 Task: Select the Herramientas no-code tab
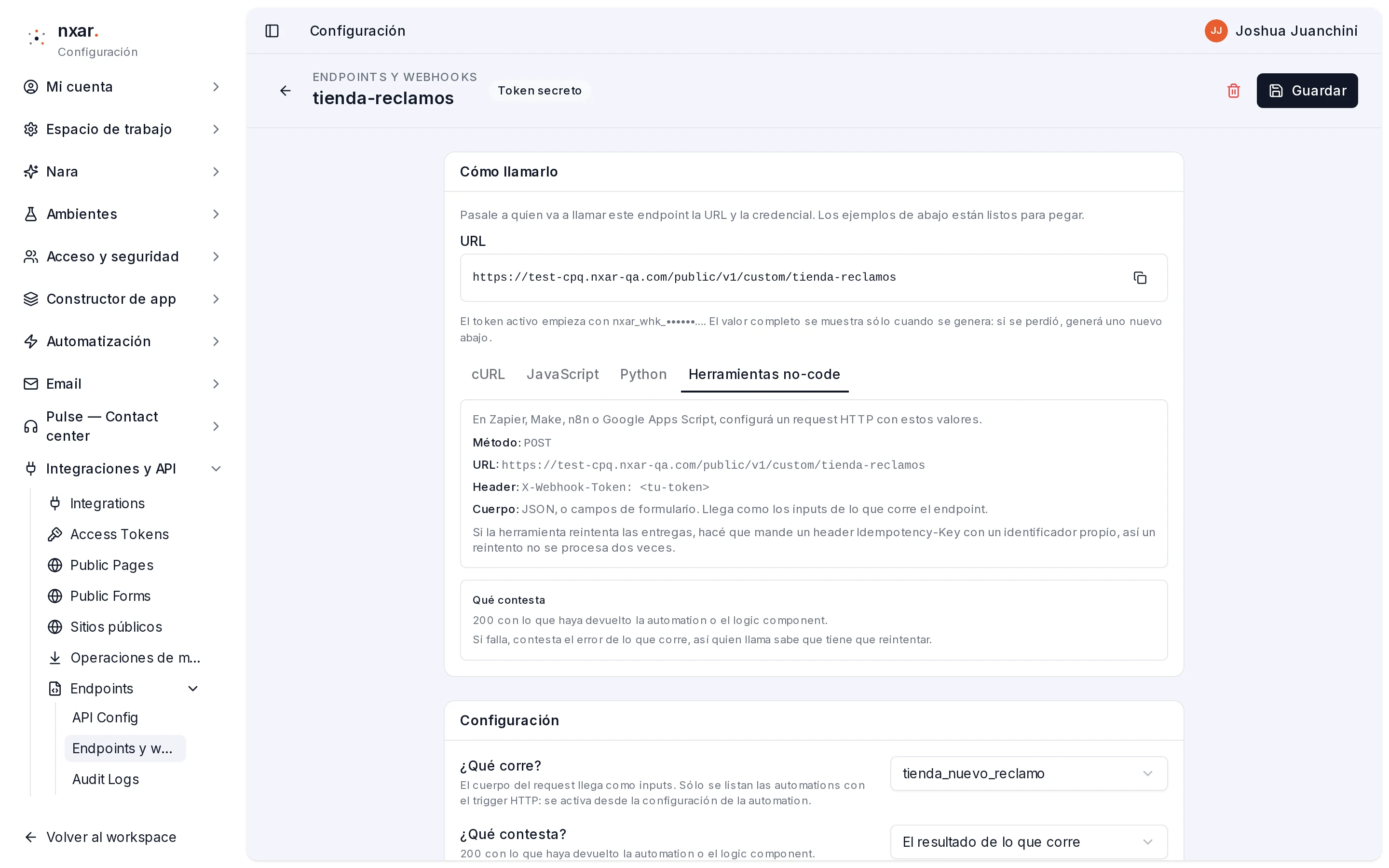tap(764, 374)
